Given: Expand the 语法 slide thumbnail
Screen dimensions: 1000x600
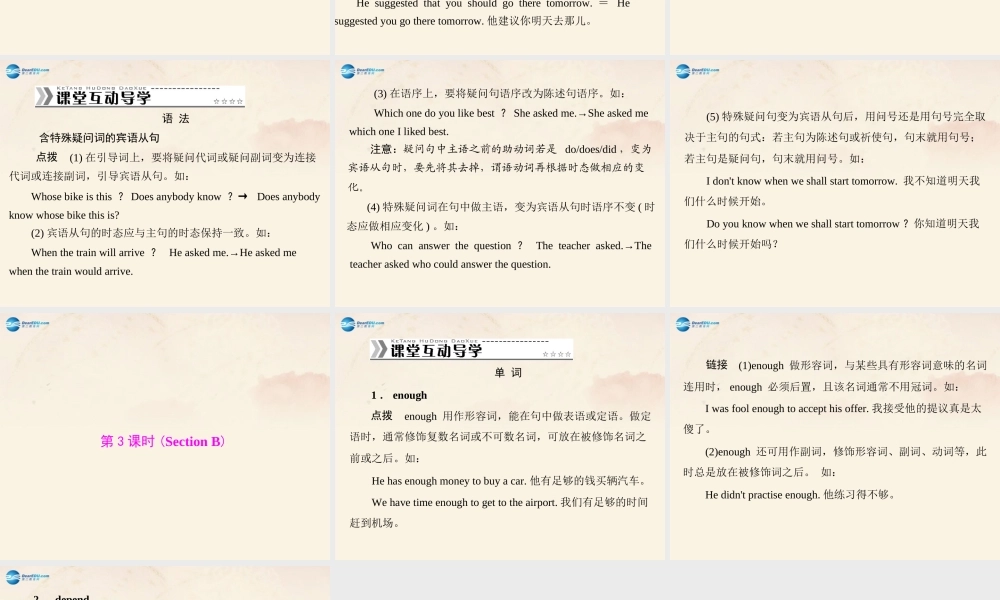Looking at the screenshot, I should pyautogui.click(x=165, y=185).
